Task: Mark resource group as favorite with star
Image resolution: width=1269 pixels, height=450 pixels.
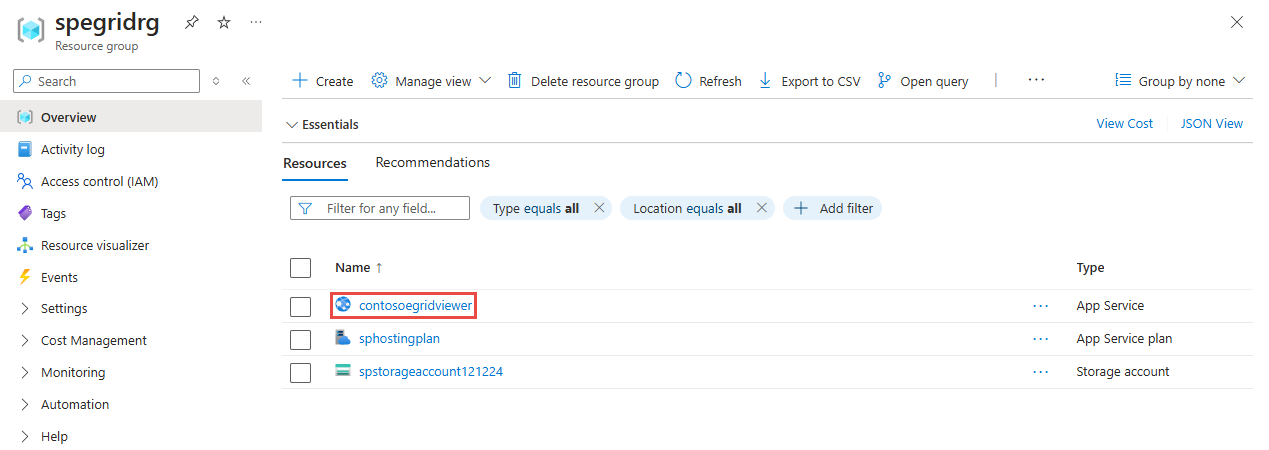Action: 224,22
